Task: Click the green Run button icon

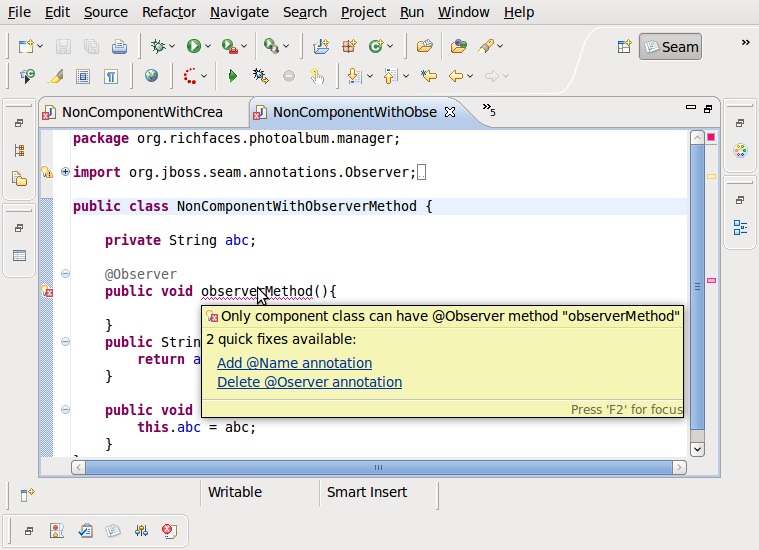Action: click(193, 46)
